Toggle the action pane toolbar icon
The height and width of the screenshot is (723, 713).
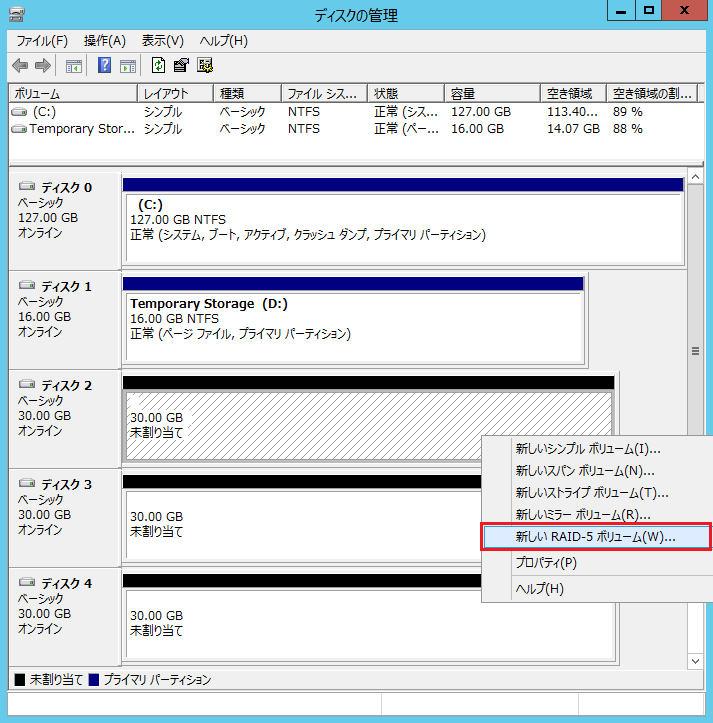(x=128, y=66)
